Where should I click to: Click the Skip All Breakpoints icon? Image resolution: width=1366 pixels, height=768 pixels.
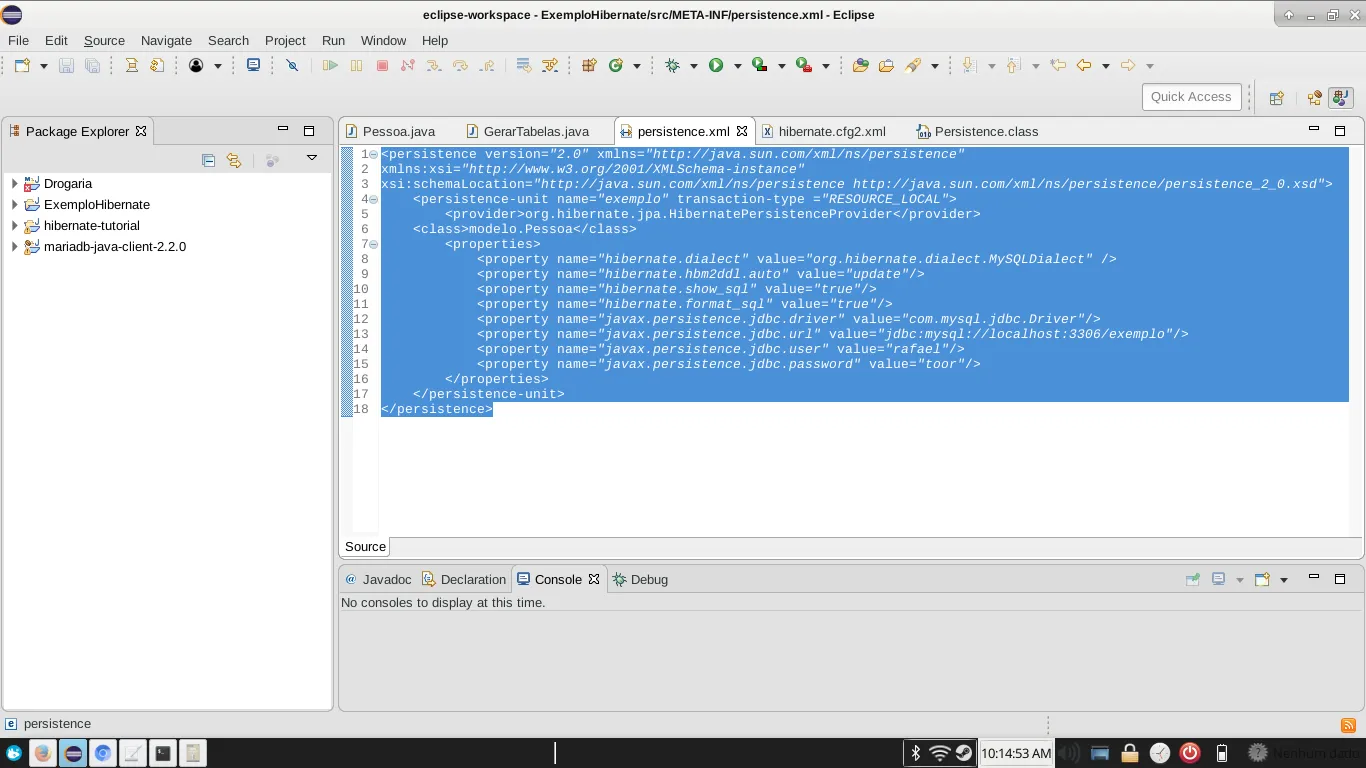[x=292, y=66]
